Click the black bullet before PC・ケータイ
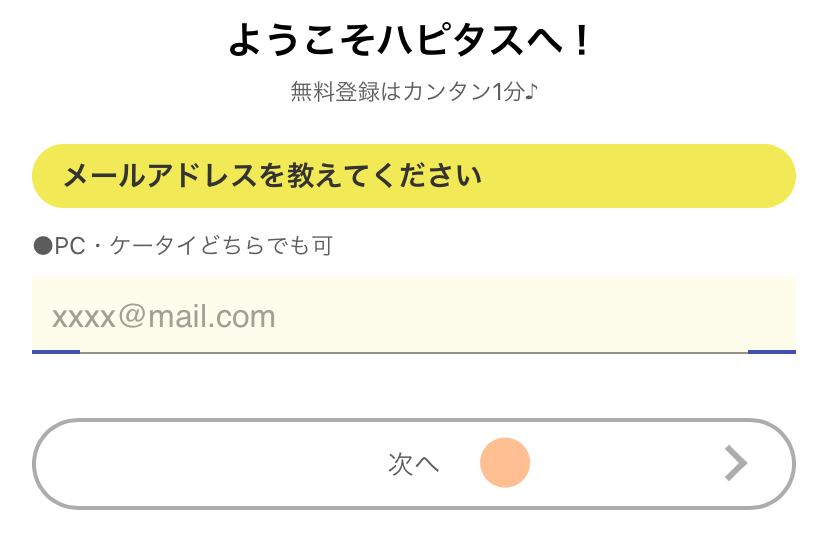This screenshot has height=545, width=828. tap(42, 246)
